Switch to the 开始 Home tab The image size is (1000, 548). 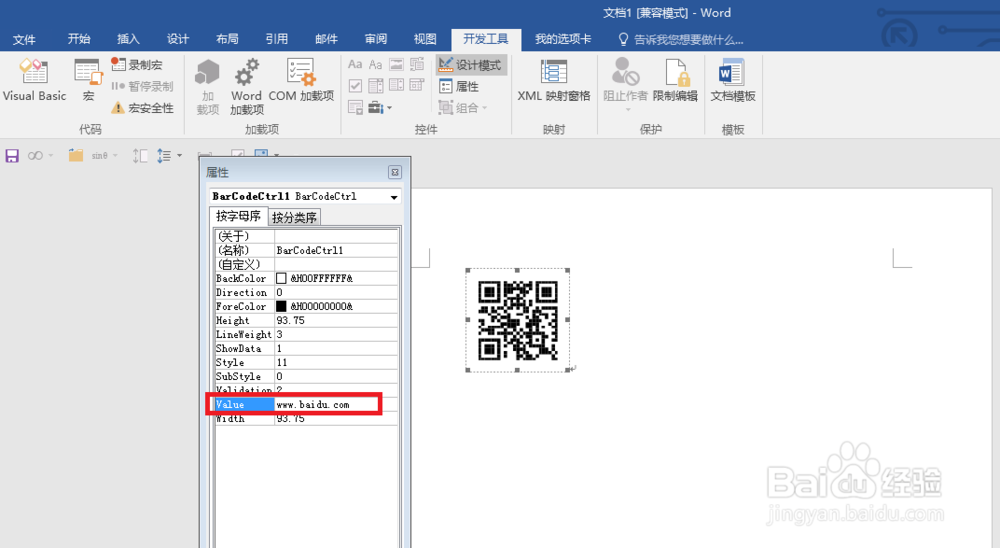(79, 39)
